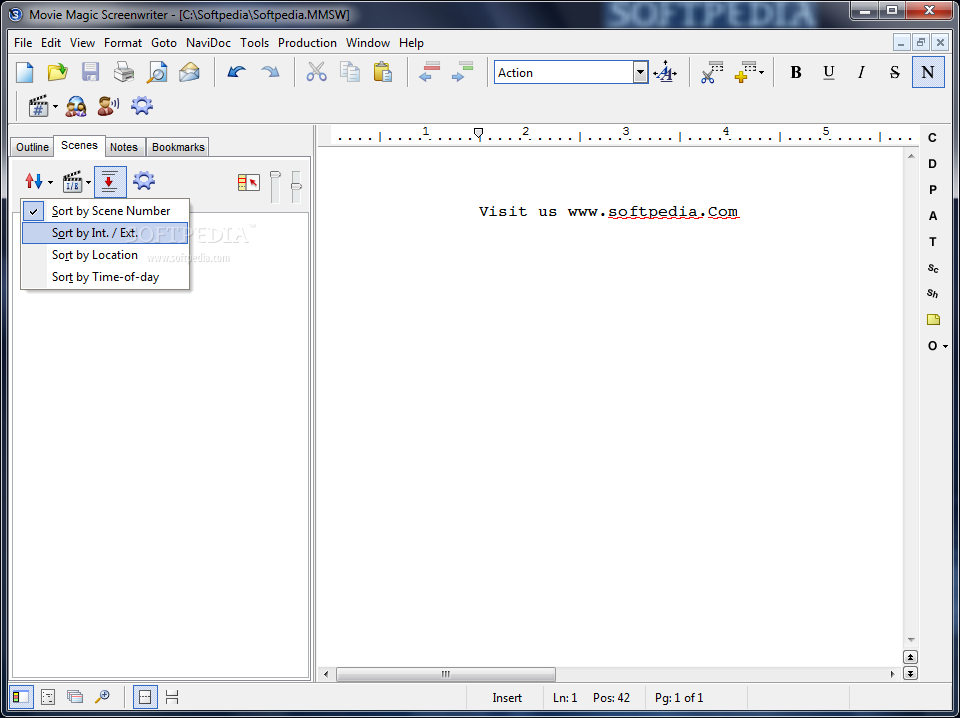960x718 pixels.
Task: Click the Sh shot element button
Action: point(932,294)
